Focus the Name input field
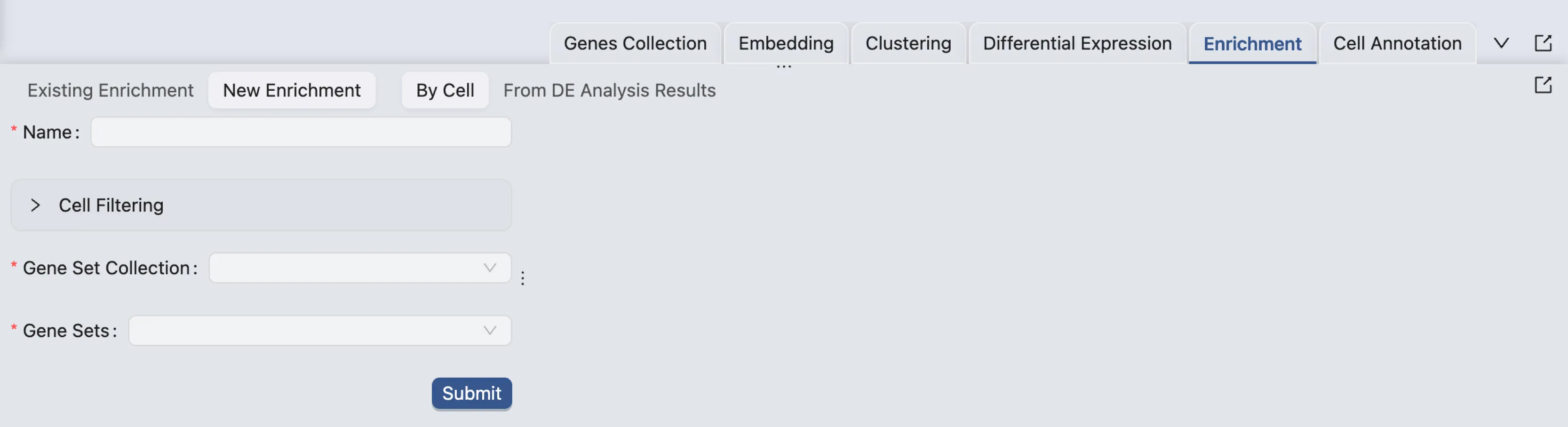 click(x=301, y=132)
